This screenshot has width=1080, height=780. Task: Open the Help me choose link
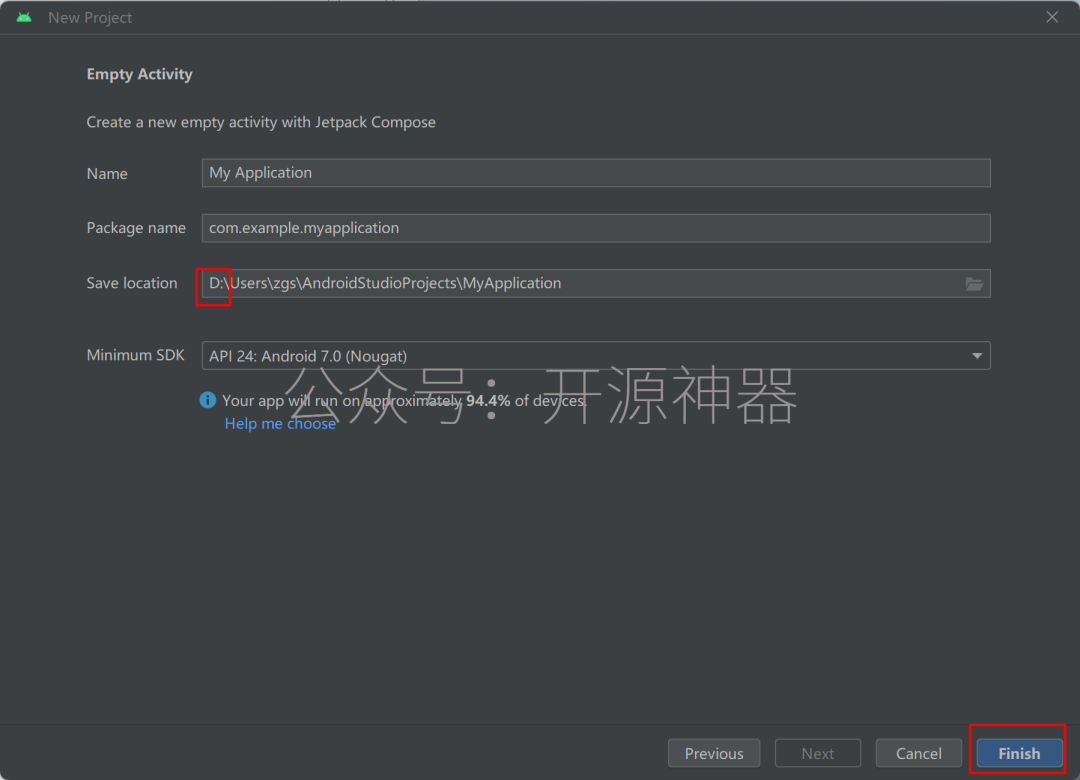pos(280,424)
